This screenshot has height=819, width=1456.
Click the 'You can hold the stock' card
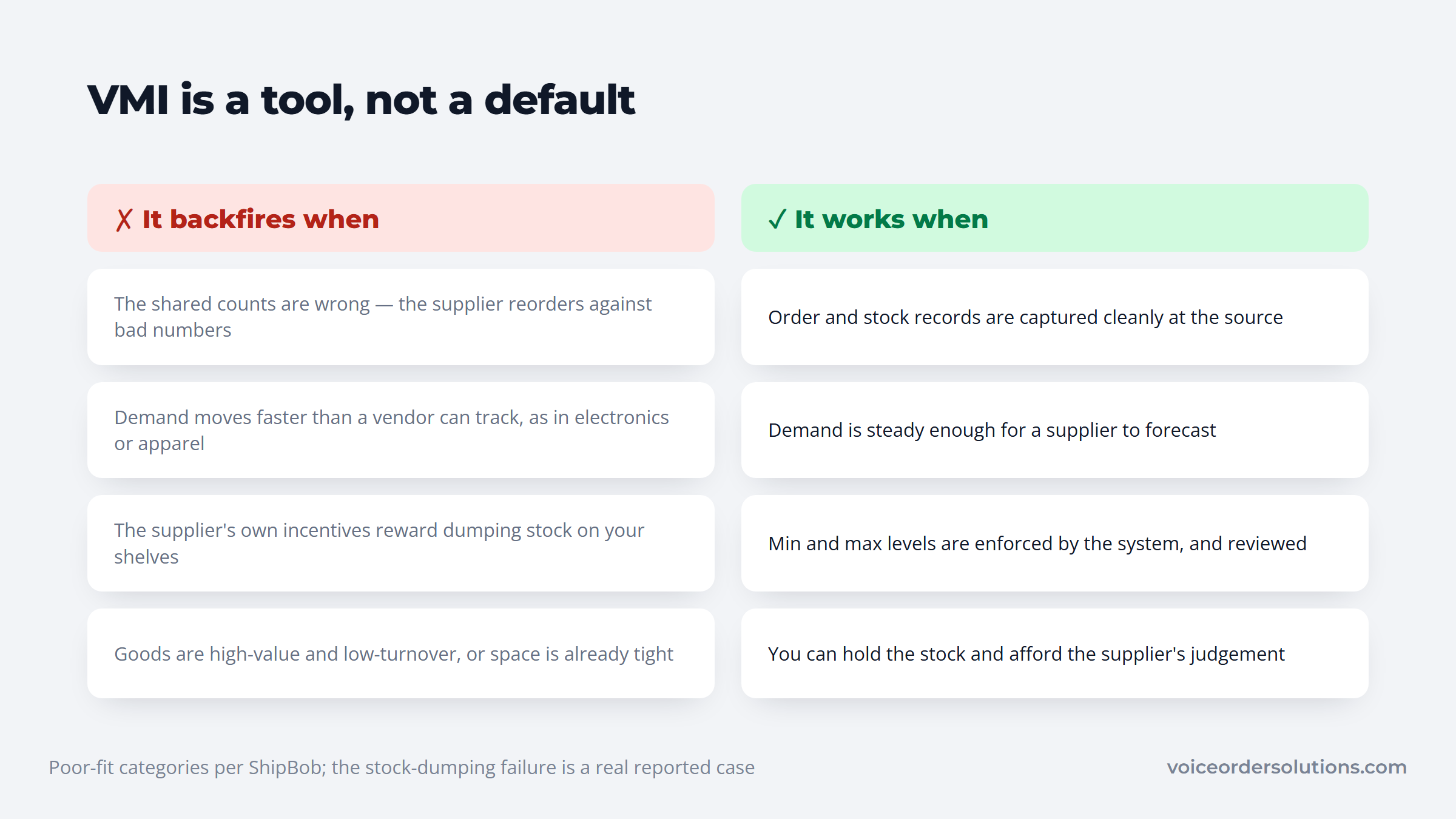tap(1054, 653)
